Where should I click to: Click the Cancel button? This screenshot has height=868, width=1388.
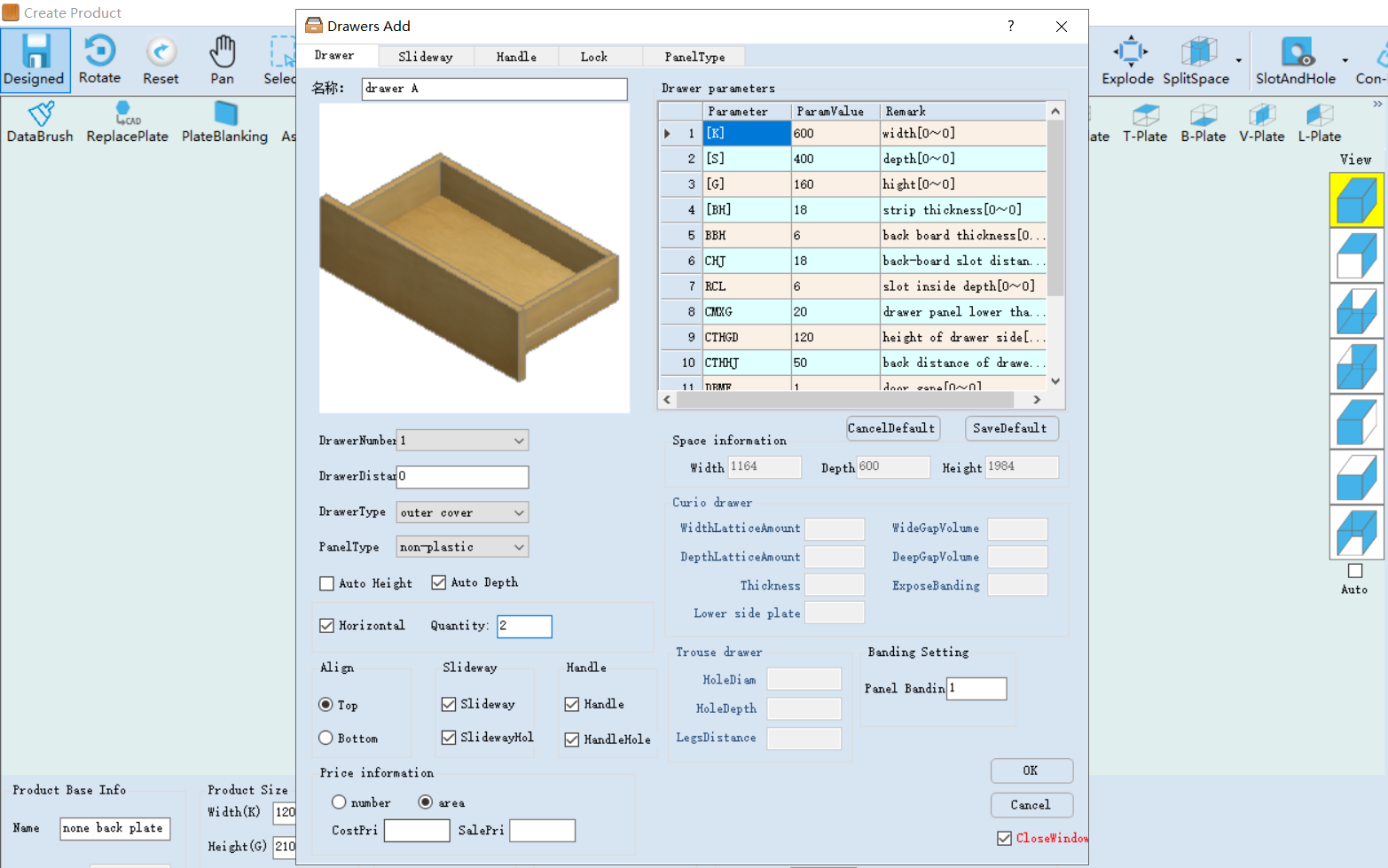[x=1031, y=805]
